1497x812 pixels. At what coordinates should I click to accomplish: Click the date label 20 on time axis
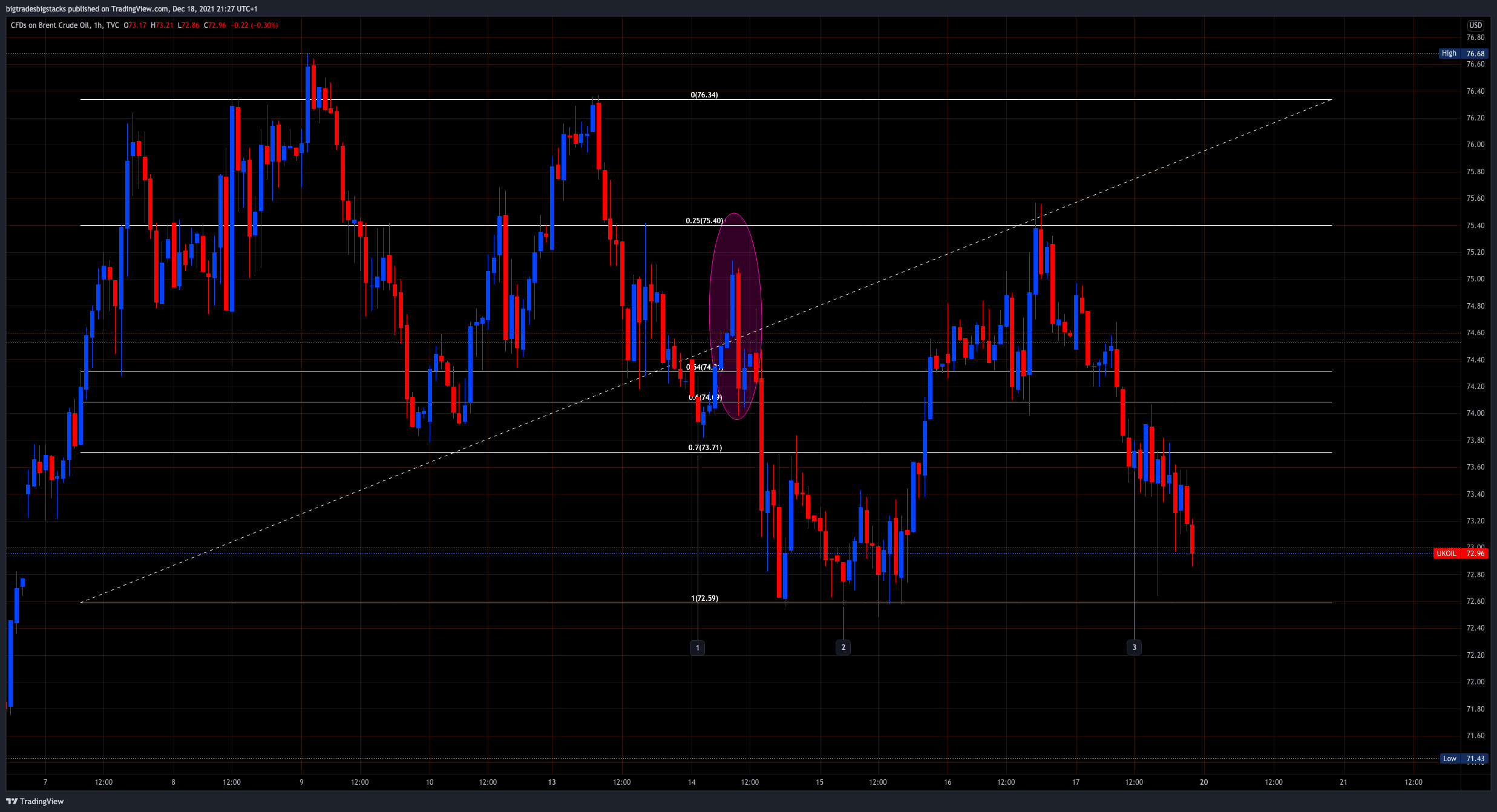pos(1204,782)
